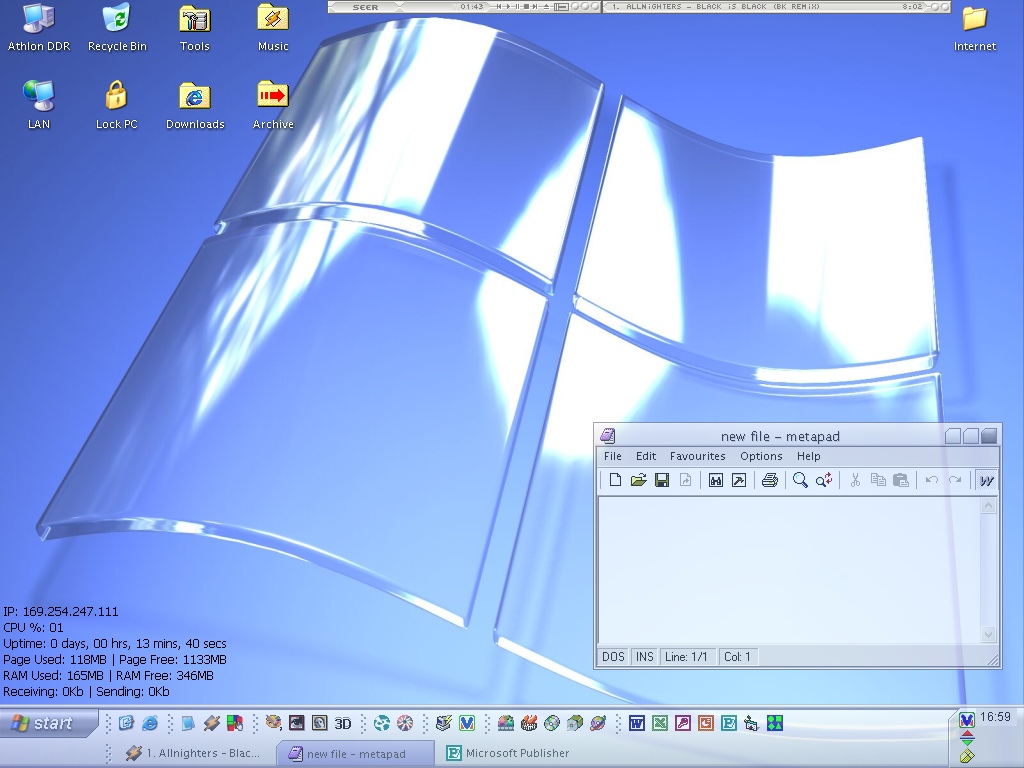Expand the Help menu
The width and height of the screenshot is (1024, 768).
[808, 456]
